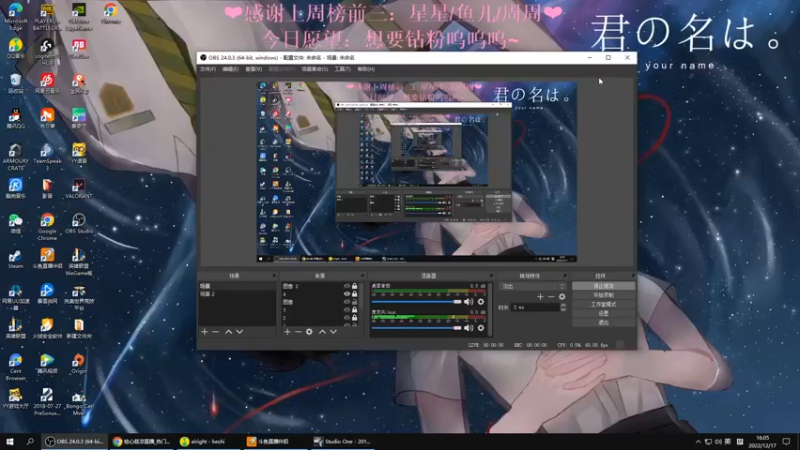Show hidden system tray icons chevron
The width and height of the screenshot is (800, 450).
pos(698,442)
